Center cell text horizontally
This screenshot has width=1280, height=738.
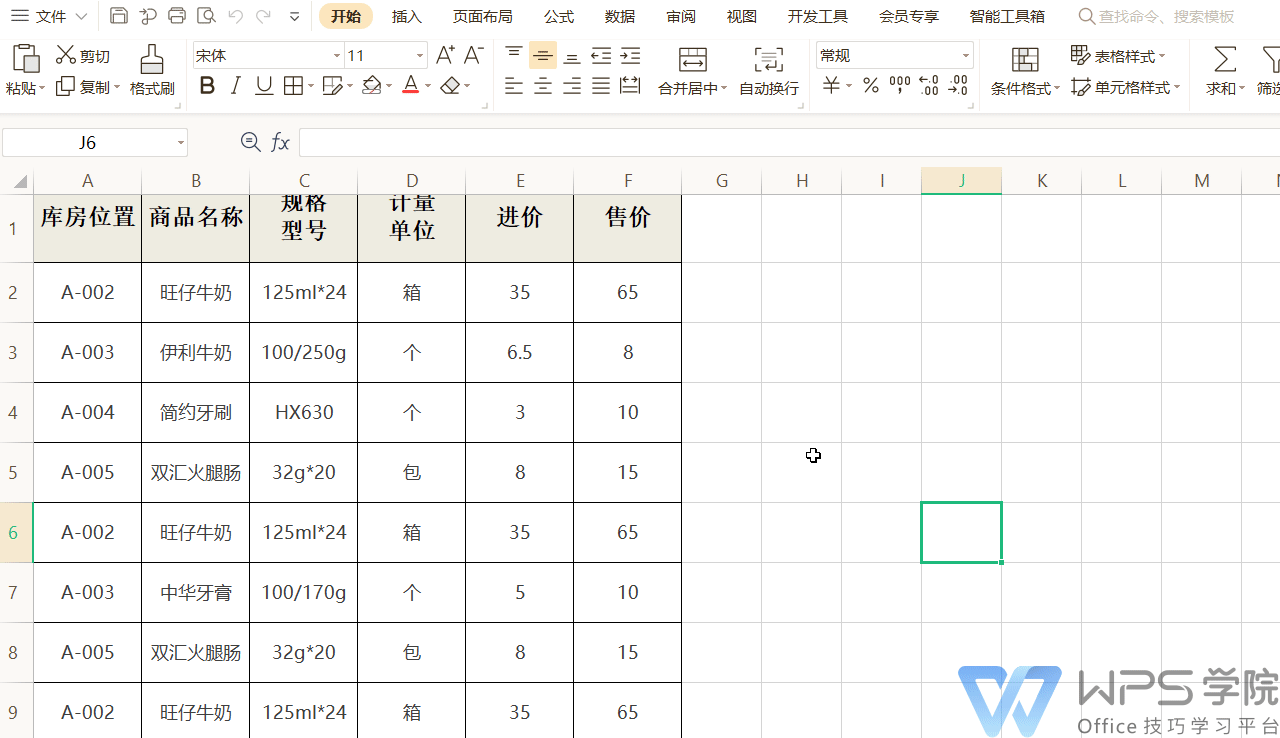point(543,87)
